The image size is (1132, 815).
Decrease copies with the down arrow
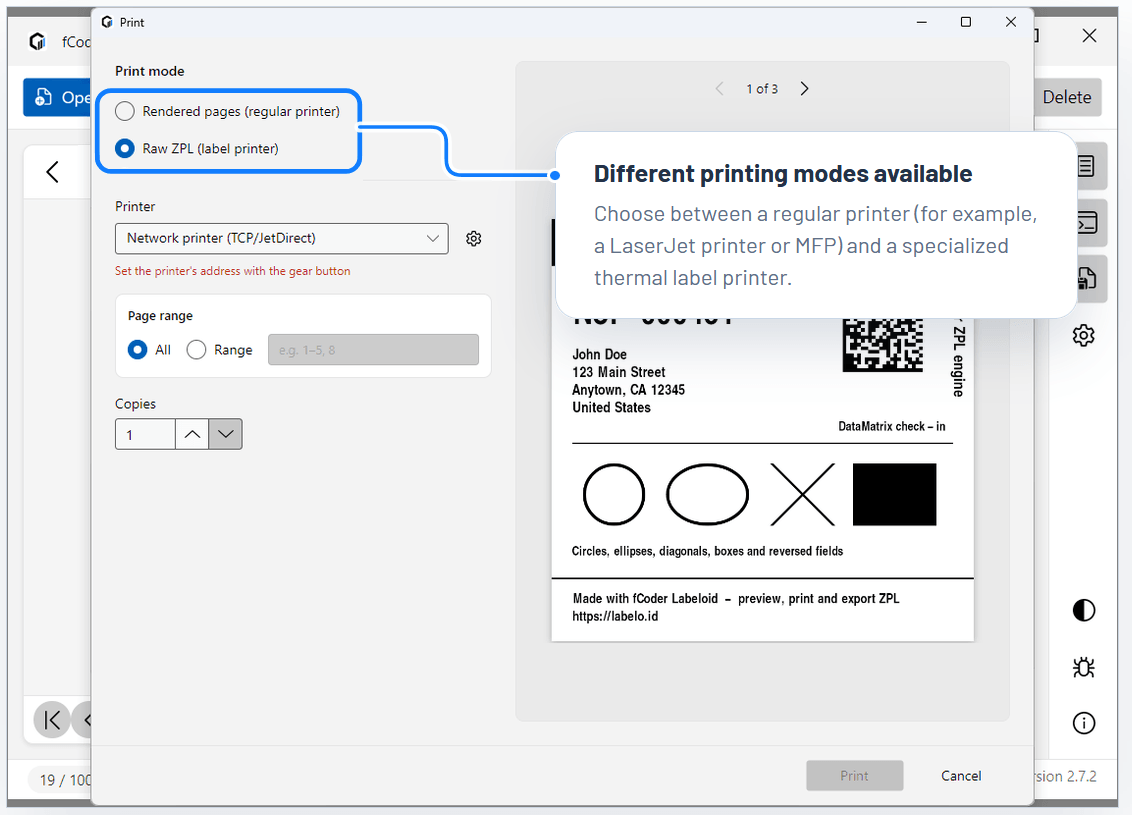225,435
